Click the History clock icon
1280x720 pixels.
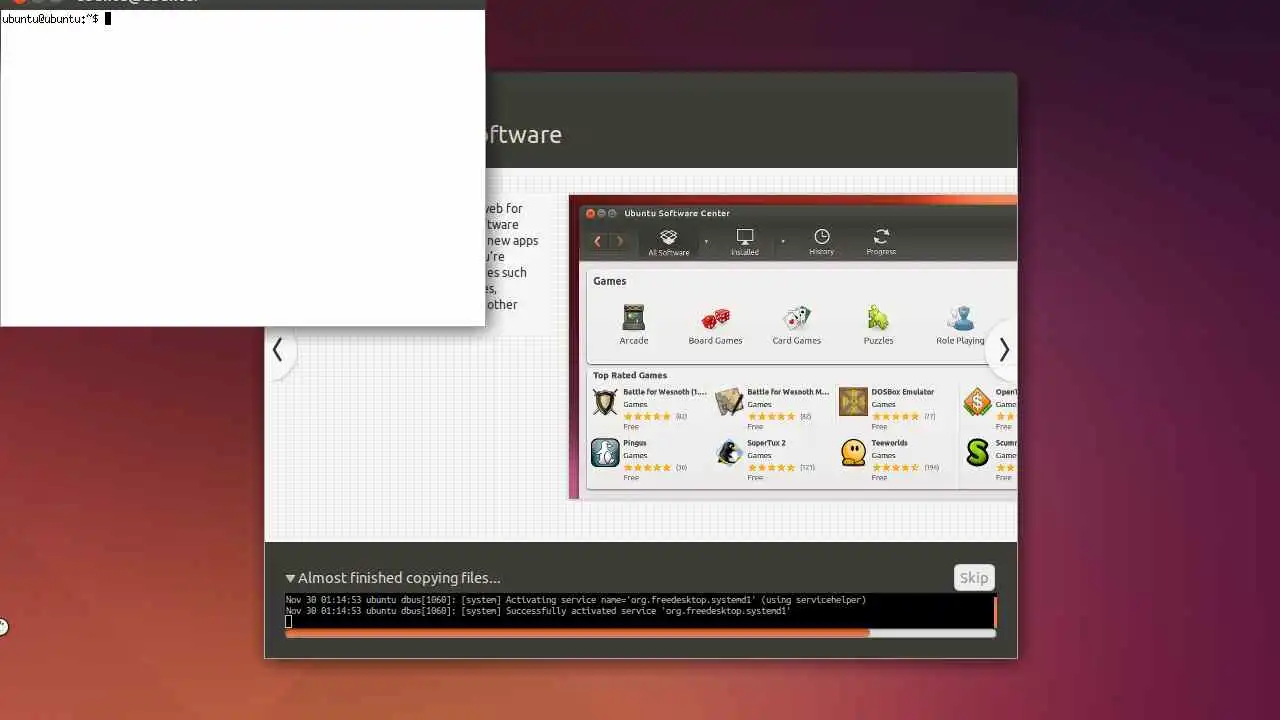(x=821, y=237)
